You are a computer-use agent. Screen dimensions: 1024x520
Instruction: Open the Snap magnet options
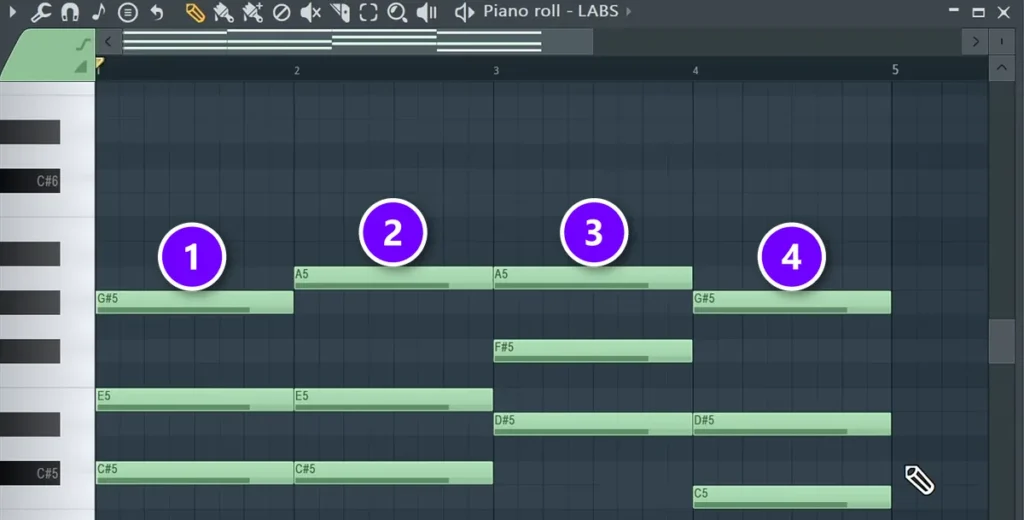click(70, 12)
